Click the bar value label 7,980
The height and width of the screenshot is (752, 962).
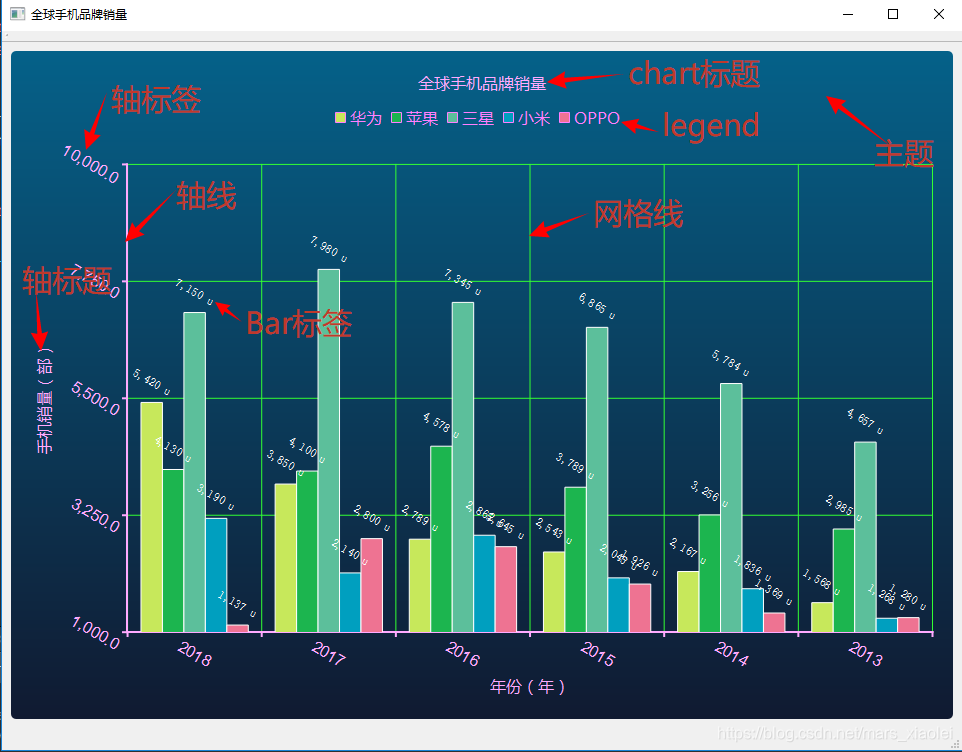[x=329, y=249]
